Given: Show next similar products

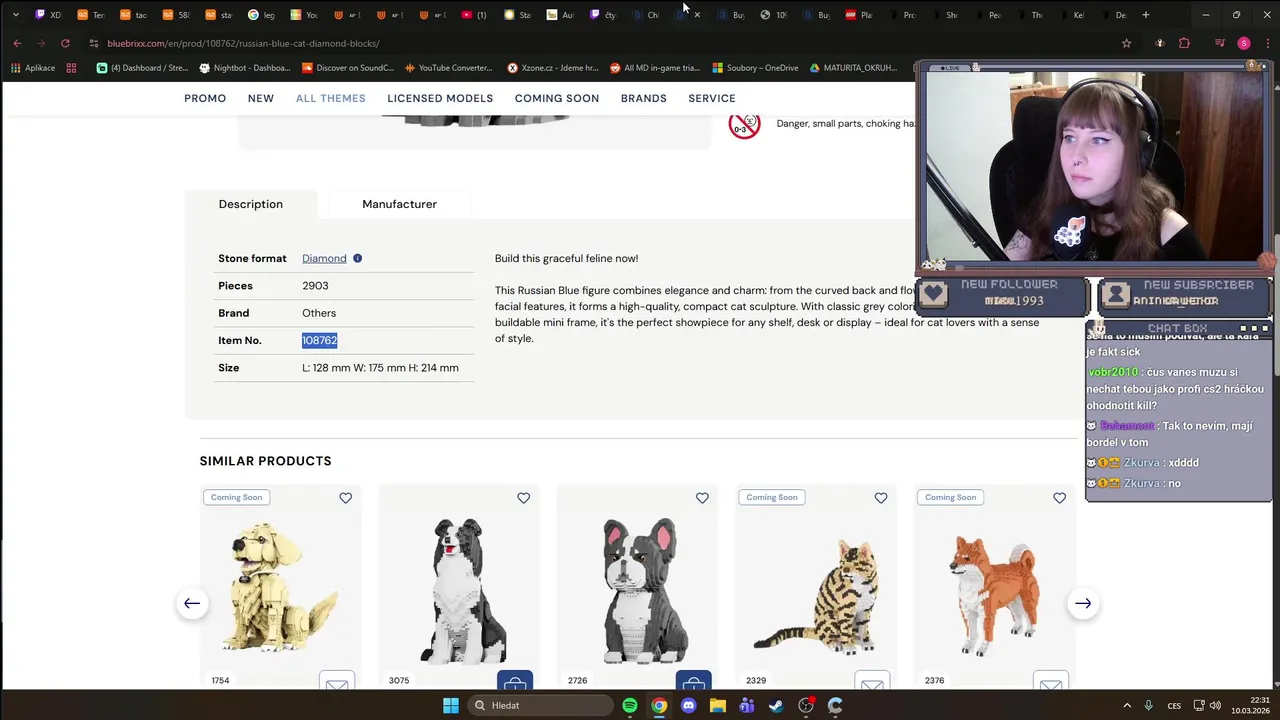Looking at the screenshot, I should point(1083,603).
